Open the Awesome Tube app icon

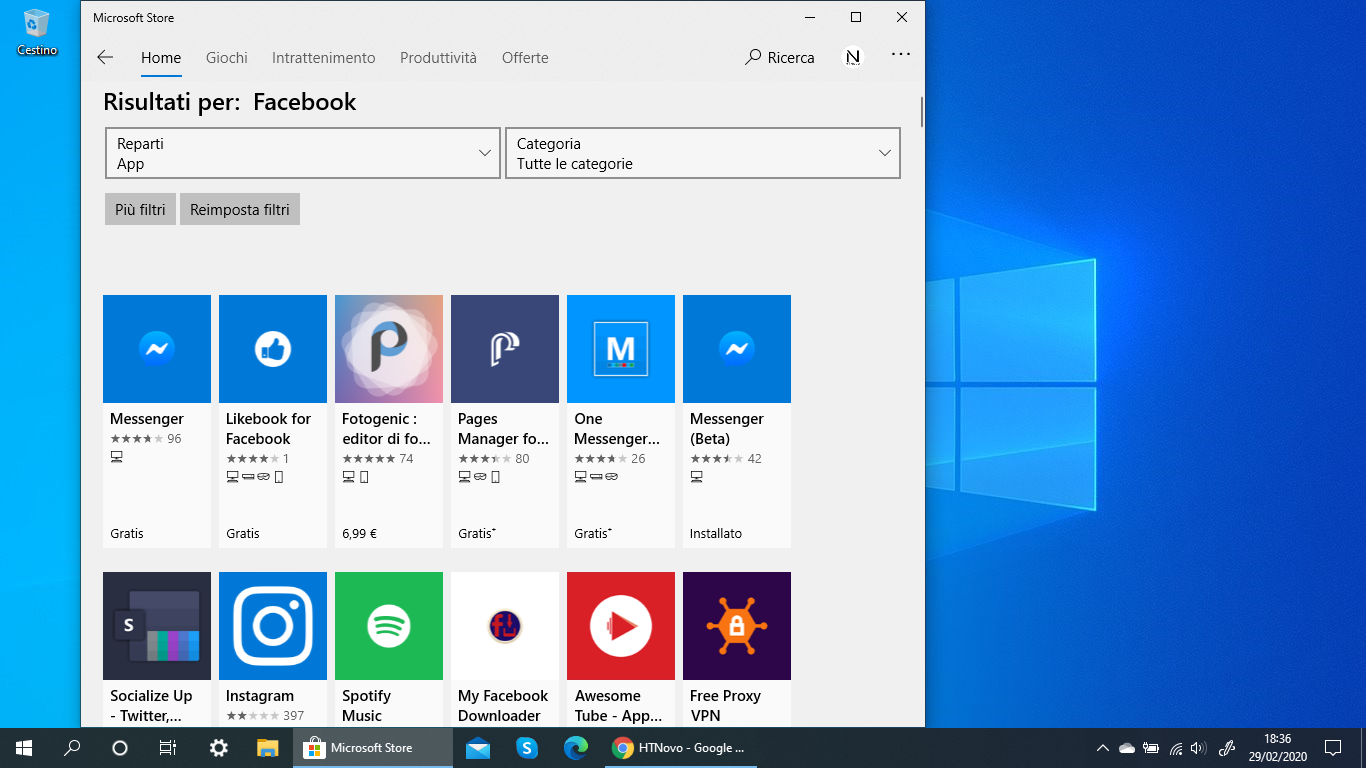coord(621,626)
